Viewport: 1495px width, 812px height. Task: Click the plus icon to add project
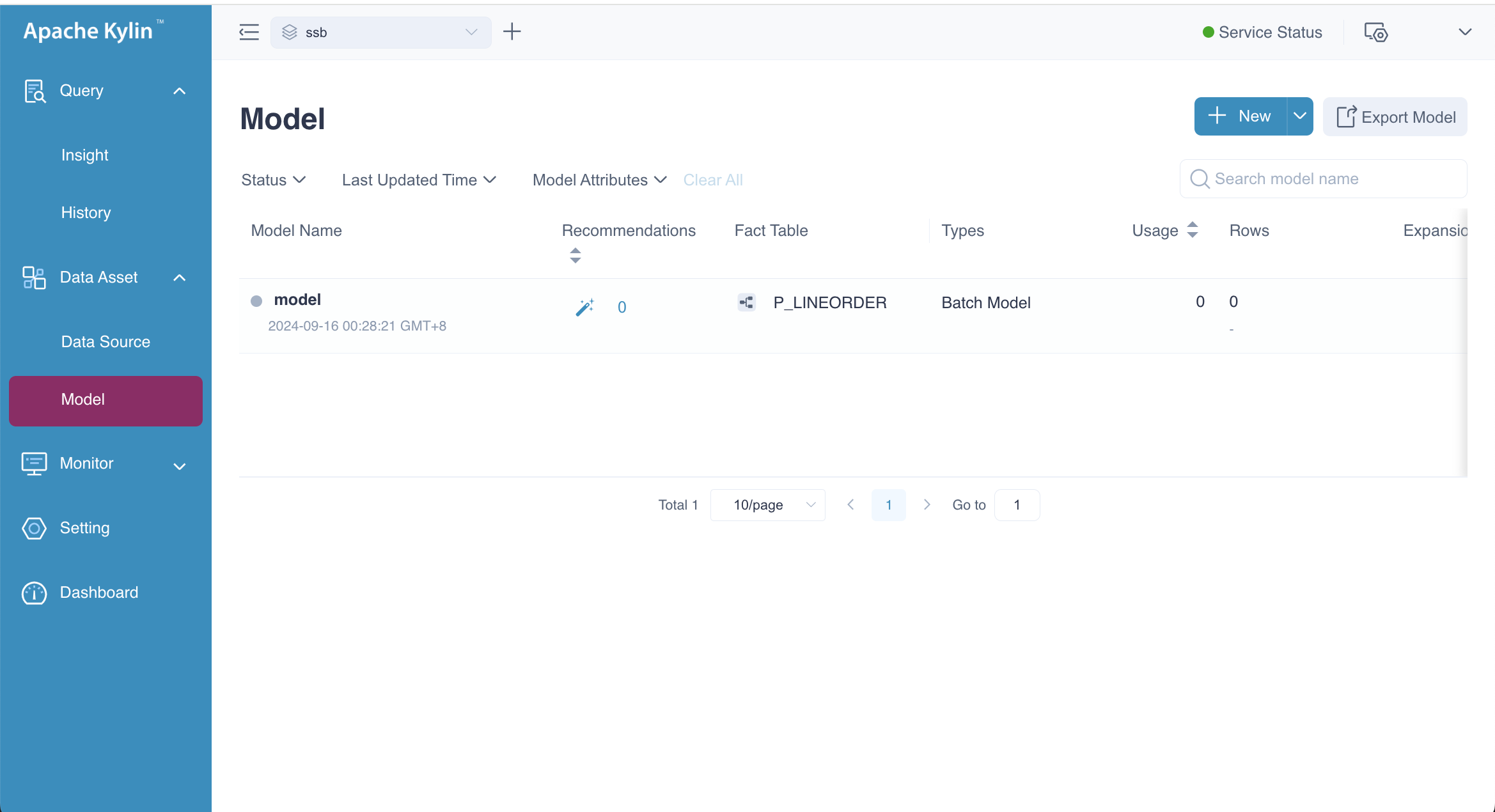[512, 31]
